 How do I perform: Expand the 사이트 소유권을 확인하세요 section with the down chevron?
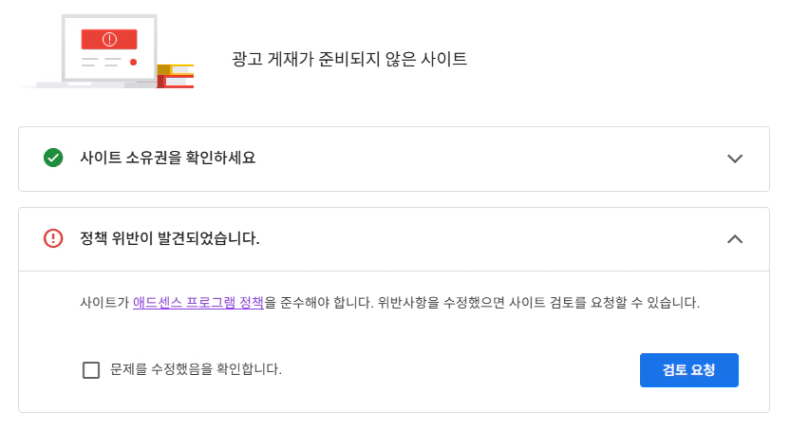coord(735,159)
